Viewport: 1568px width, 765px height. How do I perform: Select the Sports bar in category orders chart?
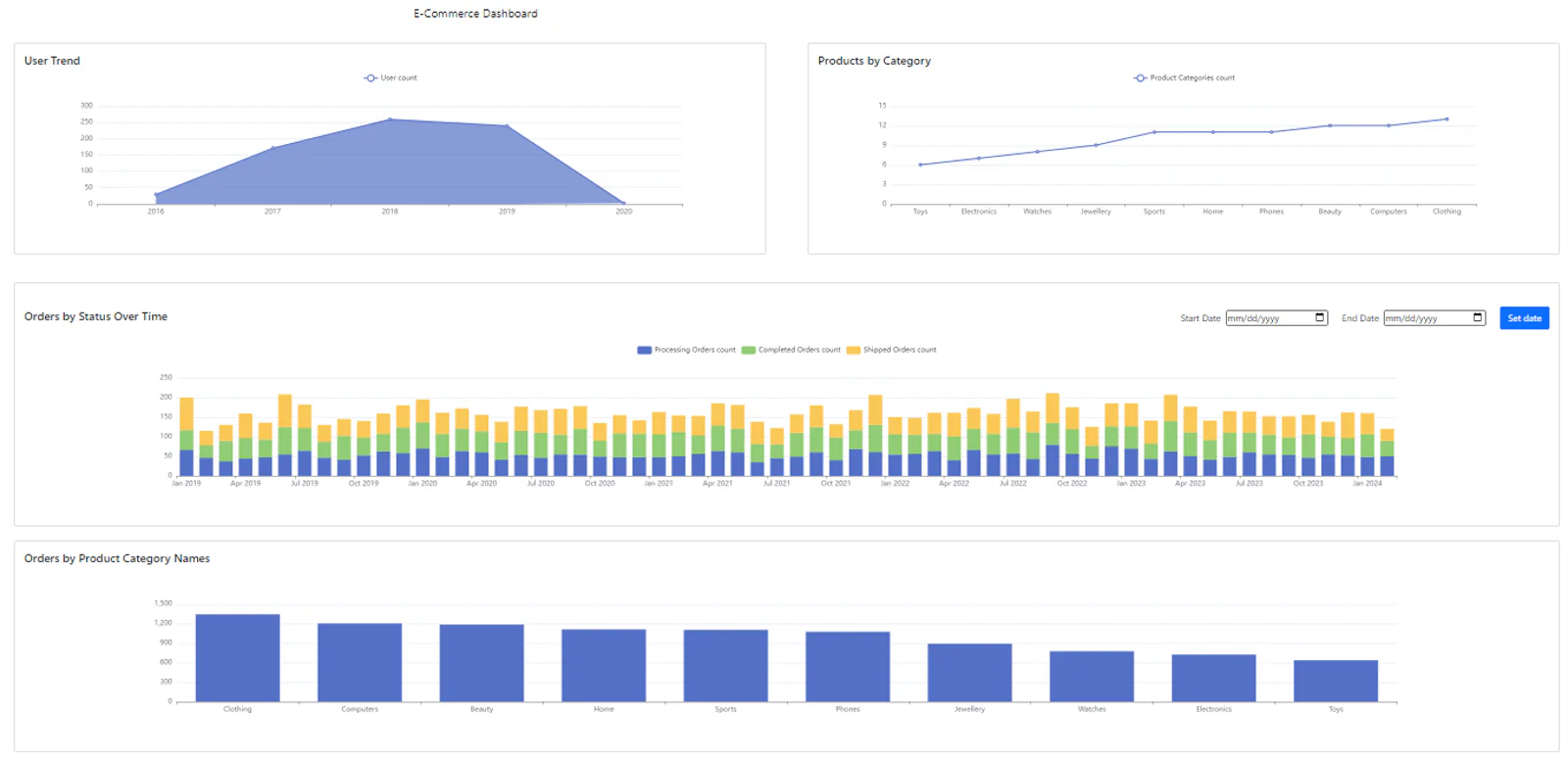pyautogui.click(x=725, y=666)
